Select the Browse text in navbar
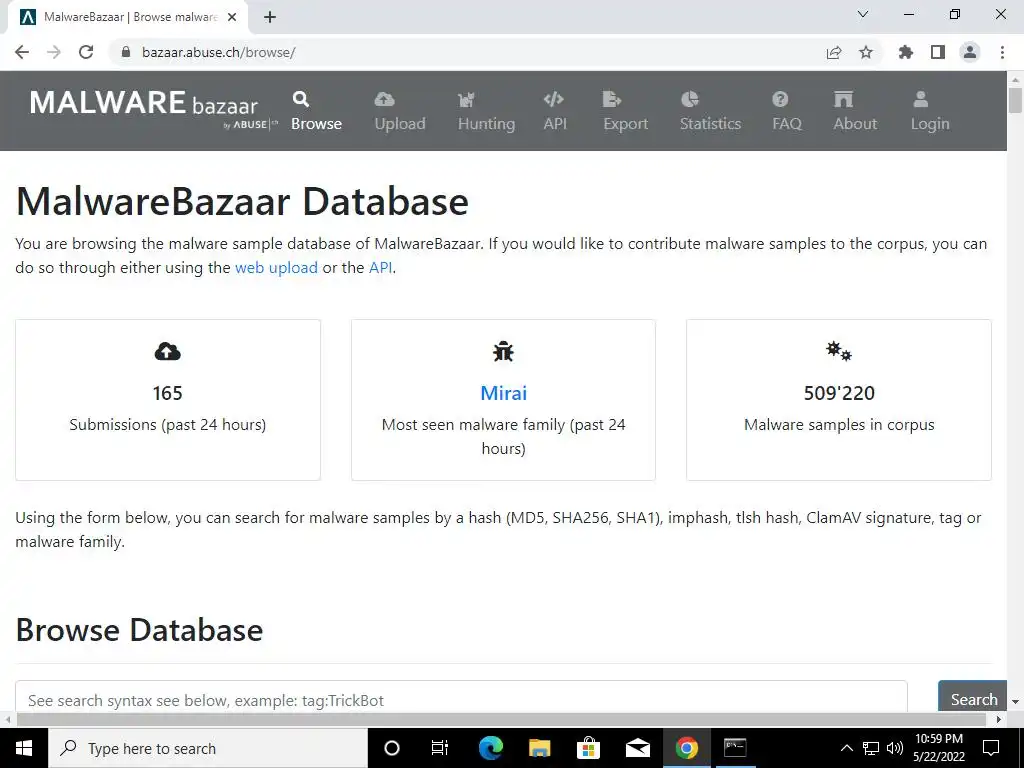 (316, 124)
